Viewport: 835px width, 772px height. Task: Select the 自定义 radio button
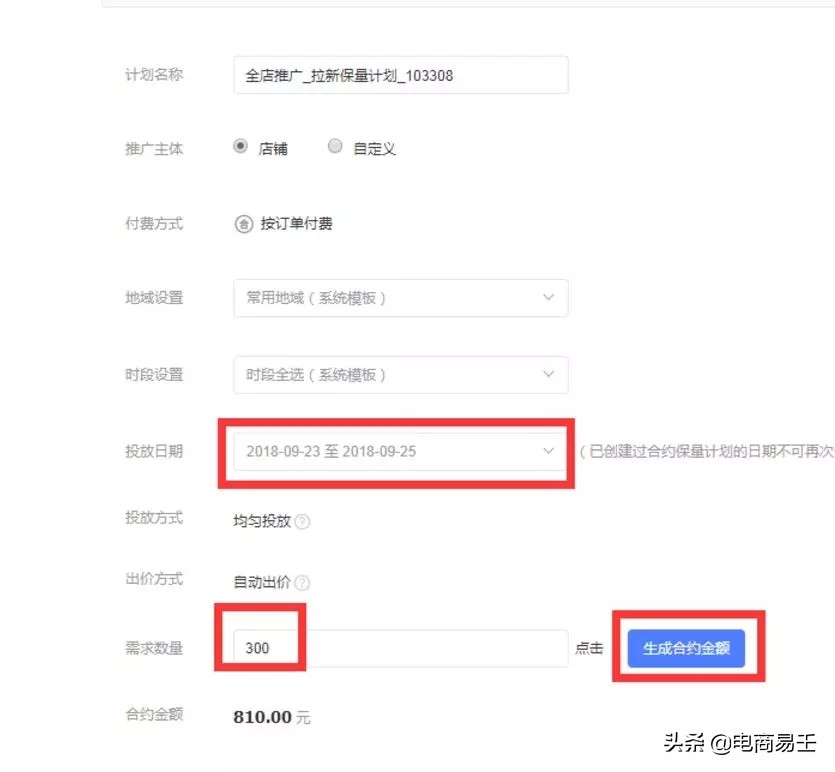click(x=335, y=146)
